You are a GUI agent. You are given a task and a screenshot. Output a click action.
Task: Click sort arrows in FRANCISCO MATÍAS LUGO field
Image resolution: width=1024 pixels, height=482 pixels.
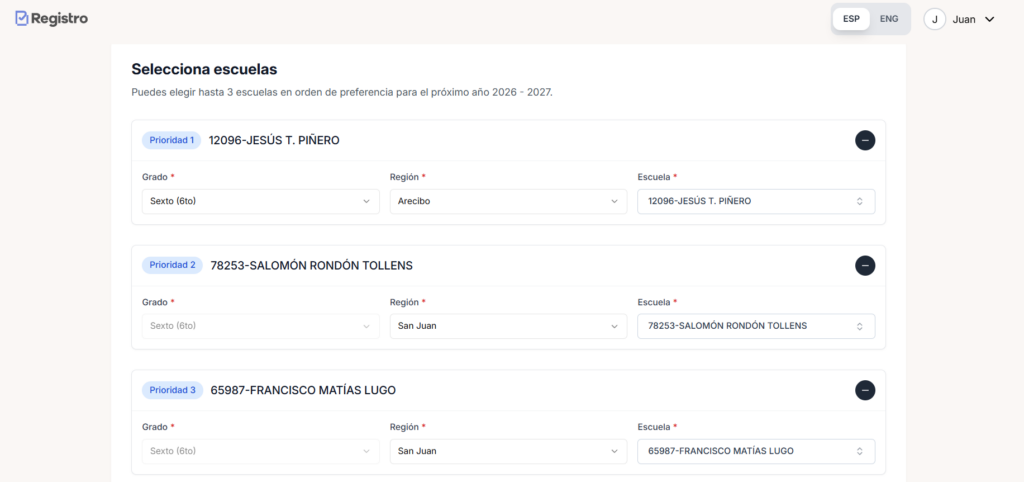859,451
